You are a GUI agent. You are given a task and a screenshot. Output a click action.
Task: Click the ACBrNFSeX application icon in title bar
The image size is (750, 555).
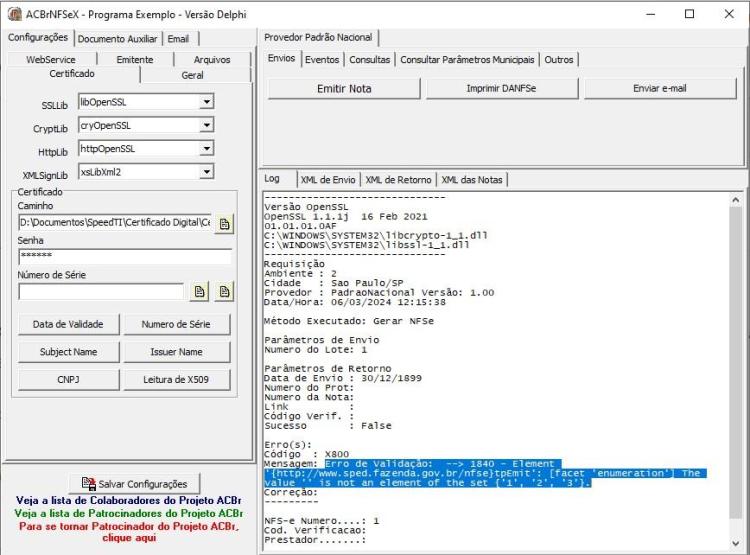pyautogui.click(x=14, y=14)
